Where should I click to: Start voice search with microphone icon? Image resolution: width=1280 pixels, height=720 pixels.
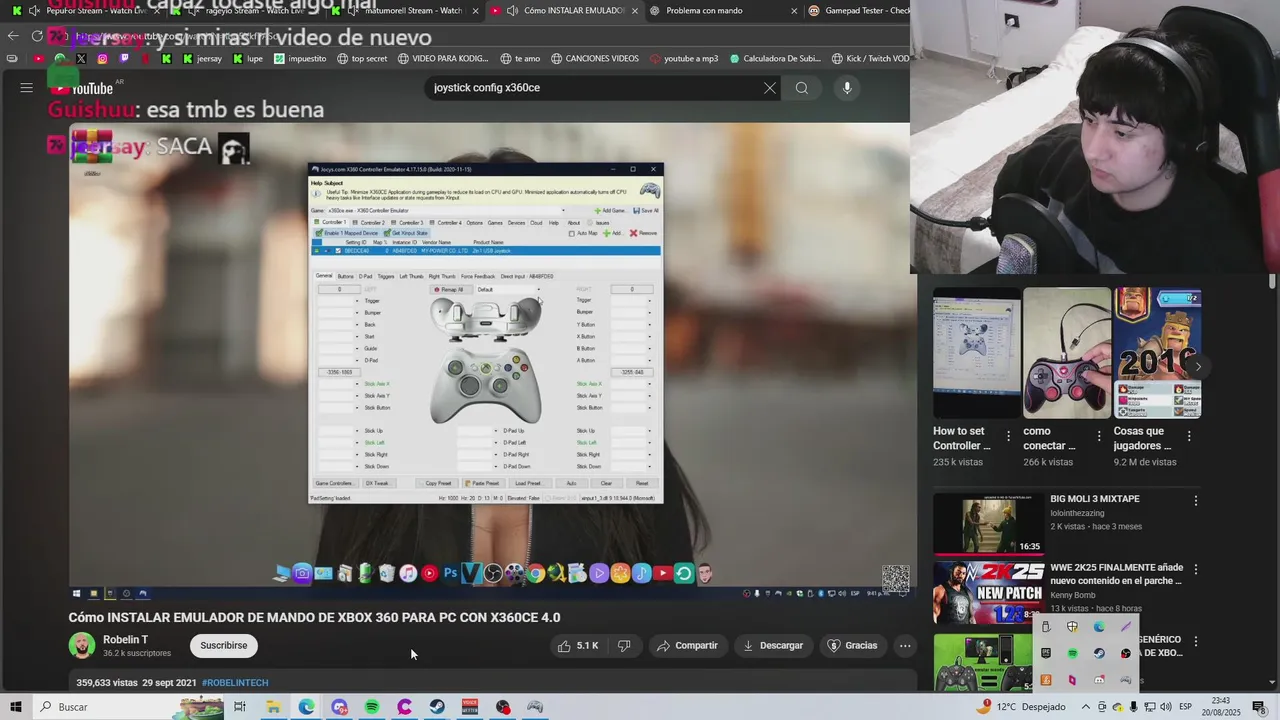[x=847, y=88]
